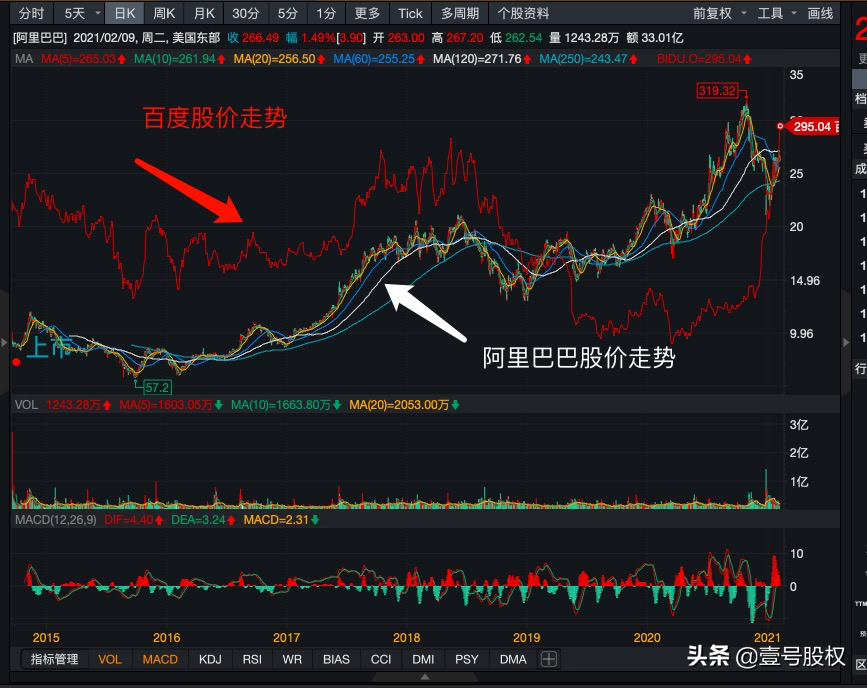Switch to the 周K weekly chart tab
This screenshot has width=867, height=688.
(165, 13)
